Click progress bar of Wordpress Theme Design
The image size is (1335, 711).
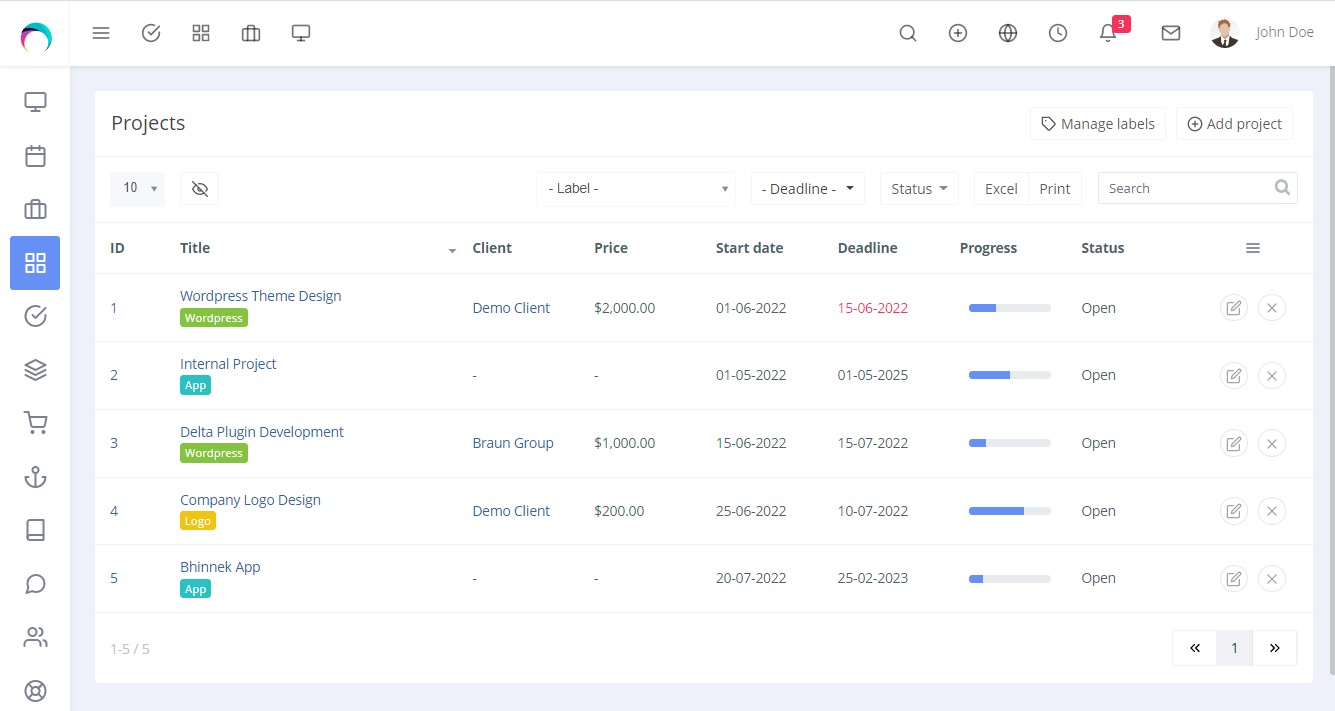1010,308
